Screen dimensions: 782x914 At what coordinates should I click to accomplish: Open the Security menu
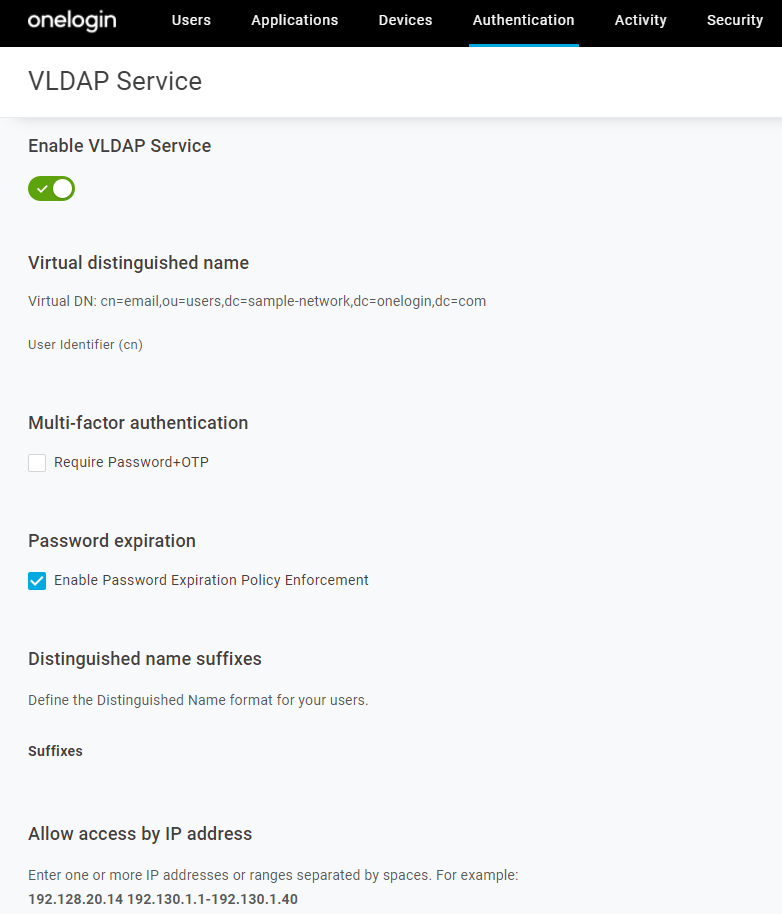coord(734,20)
